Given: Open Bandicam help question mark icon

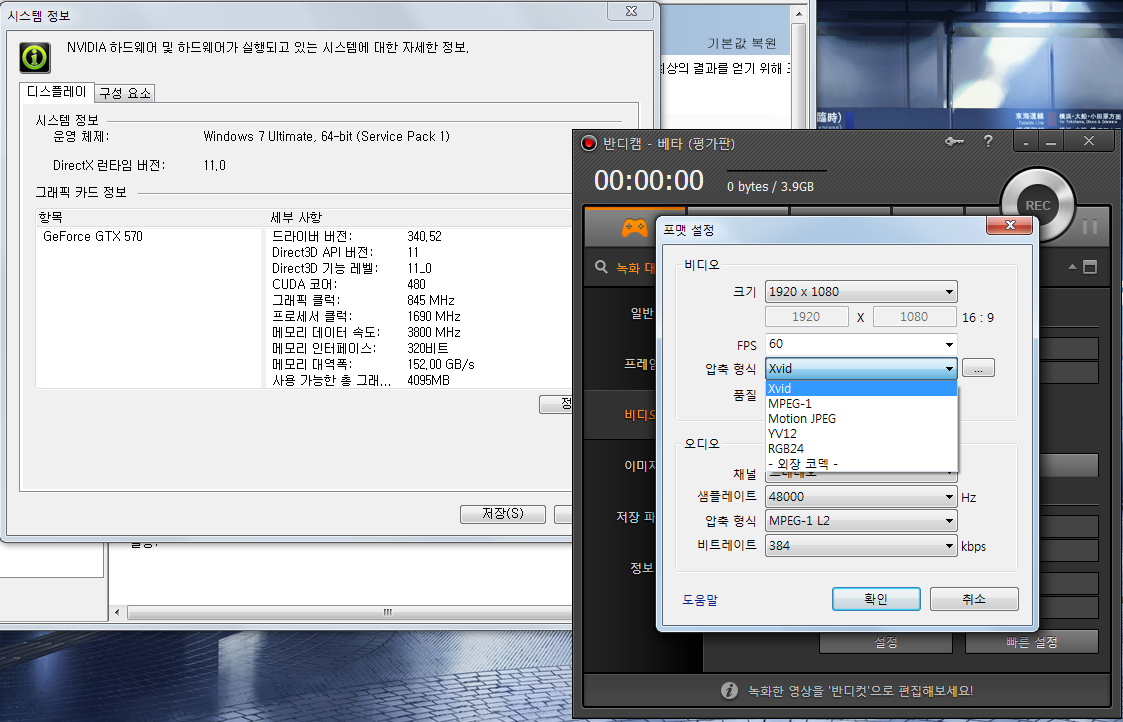Looking at the screenshot, I should click(988, 141).
